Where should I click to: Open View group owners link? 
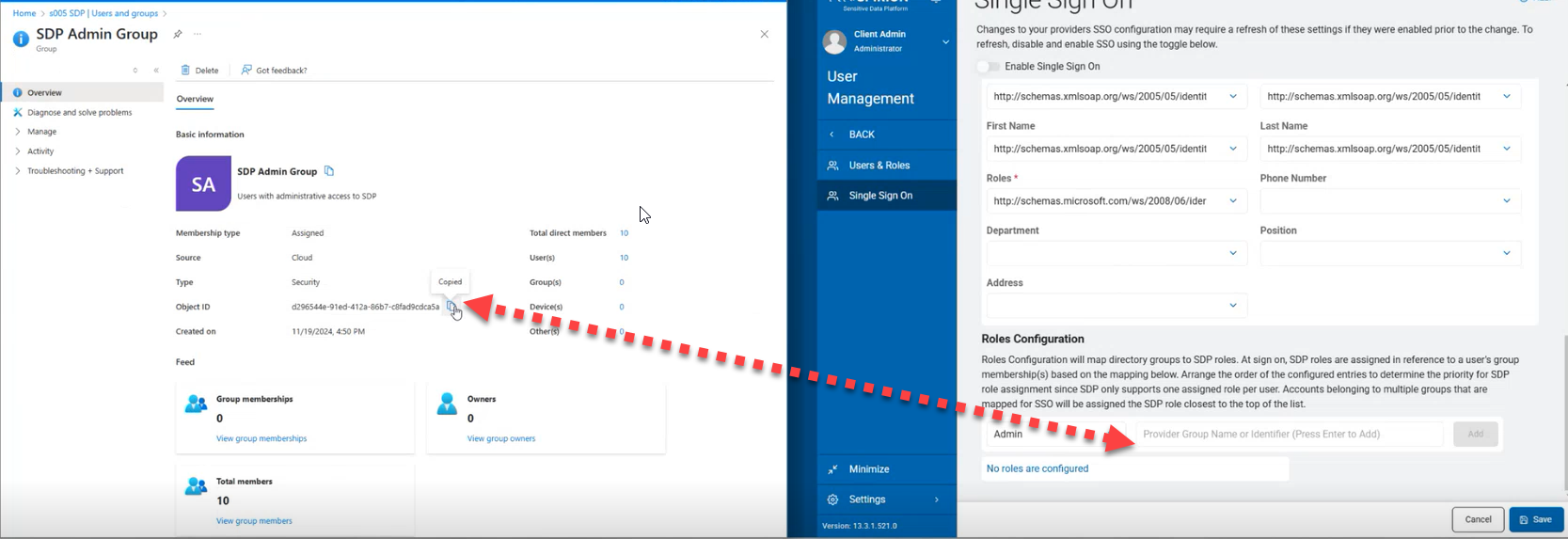[501, 438]
